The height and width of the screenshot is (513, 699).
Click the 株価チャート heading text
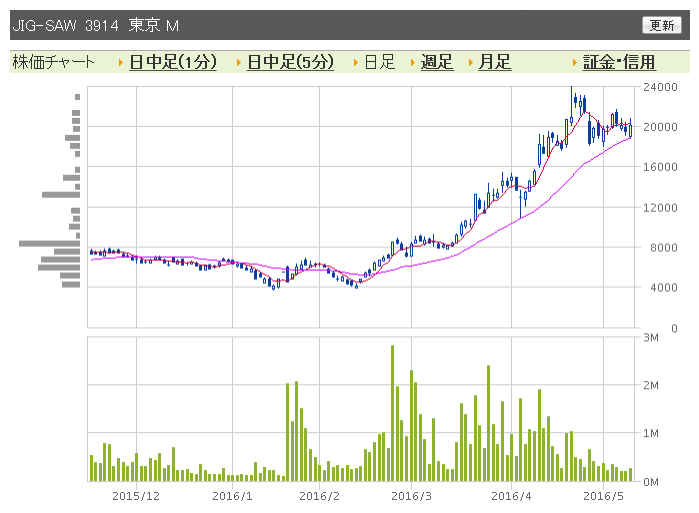tap(53, 62)
